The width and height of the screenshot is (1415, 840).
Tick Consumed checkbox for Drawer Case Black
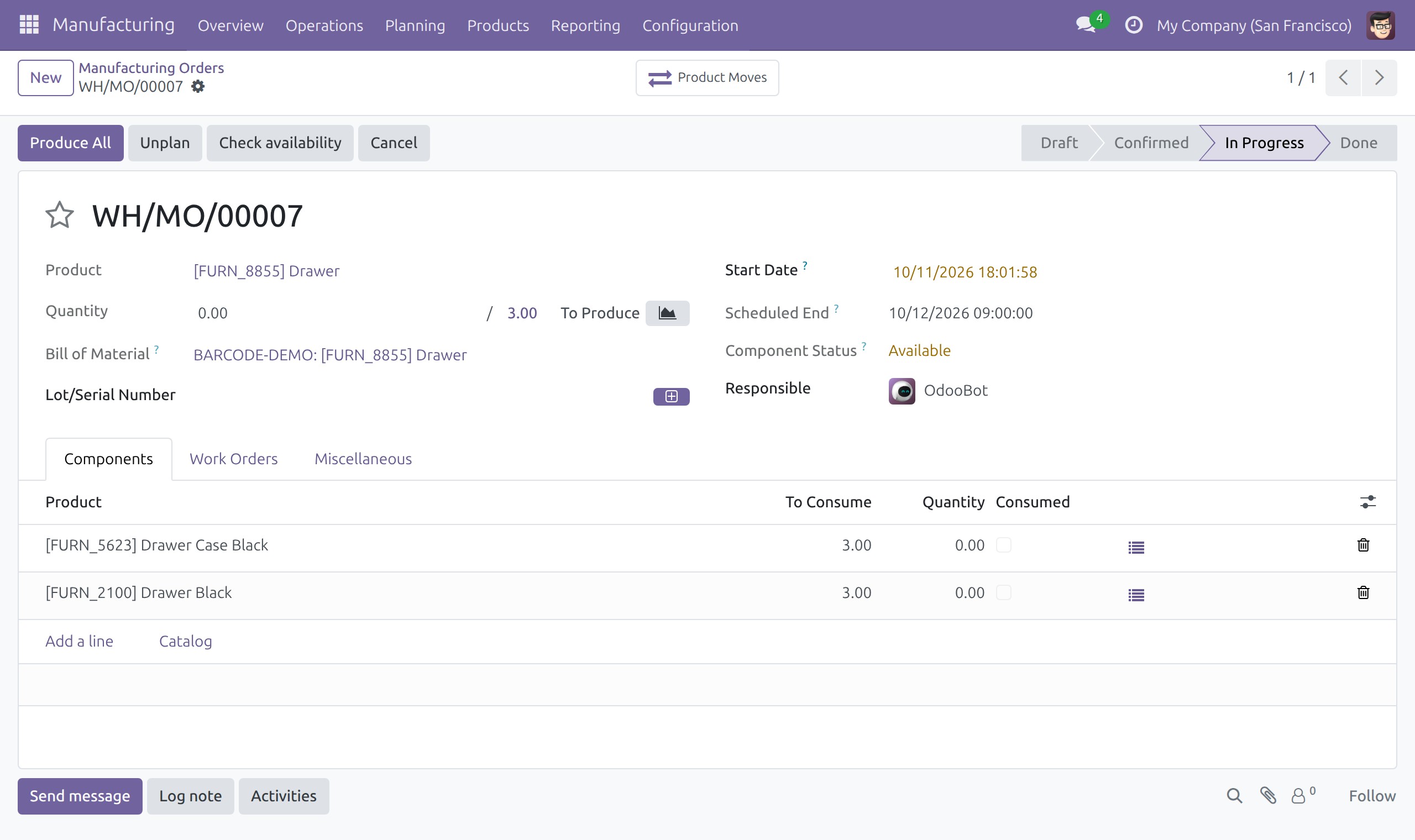(1004, 545)
